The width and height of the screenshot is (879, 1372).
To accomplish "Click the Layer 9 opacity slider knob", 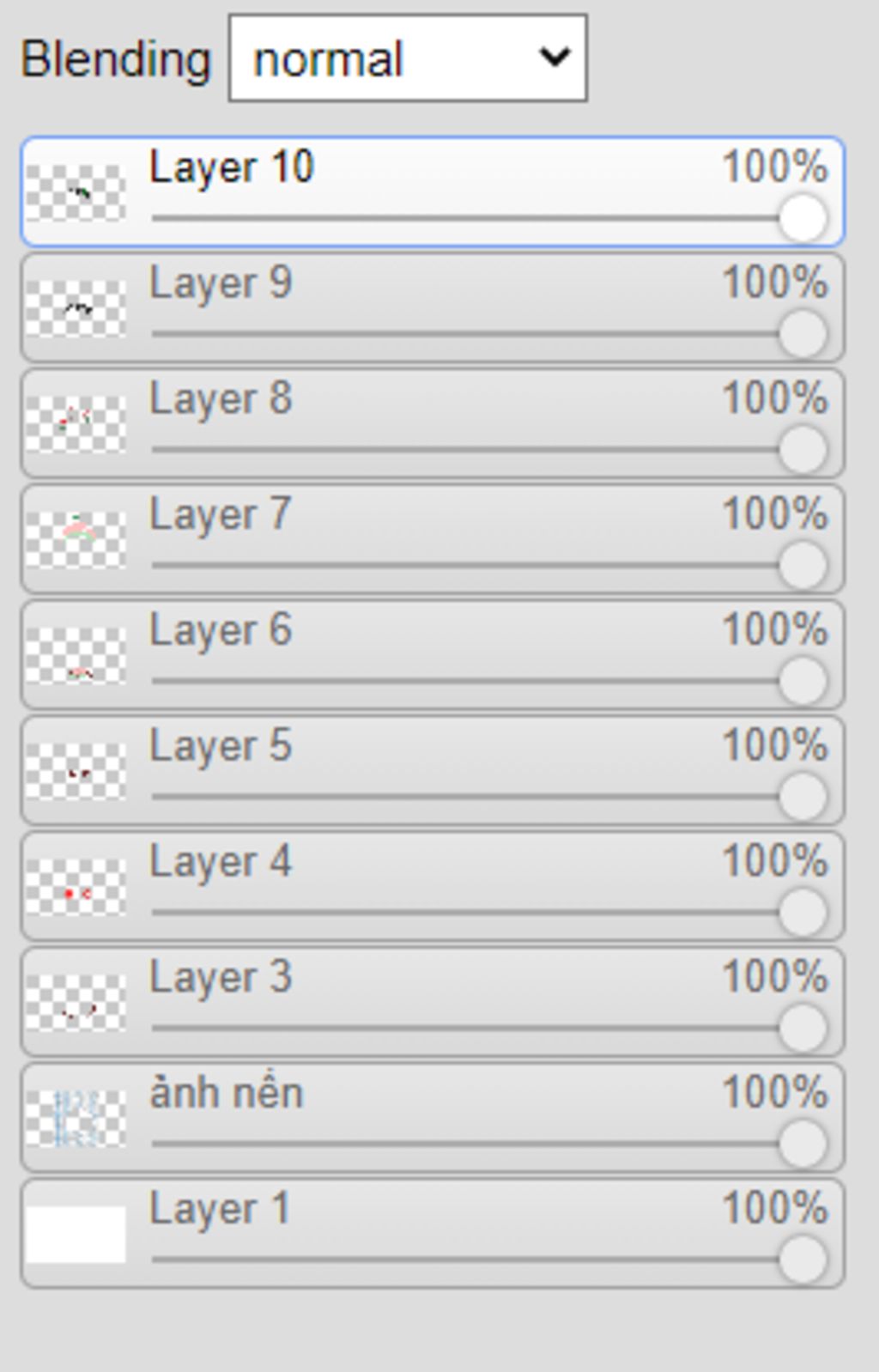I will coord(803,334).
